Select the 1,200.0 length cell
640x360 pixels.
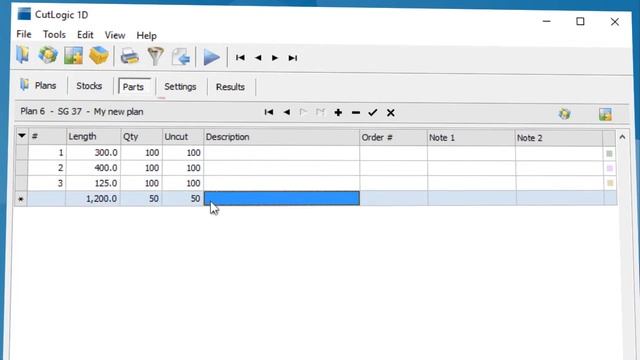click(x=93, y=198)
